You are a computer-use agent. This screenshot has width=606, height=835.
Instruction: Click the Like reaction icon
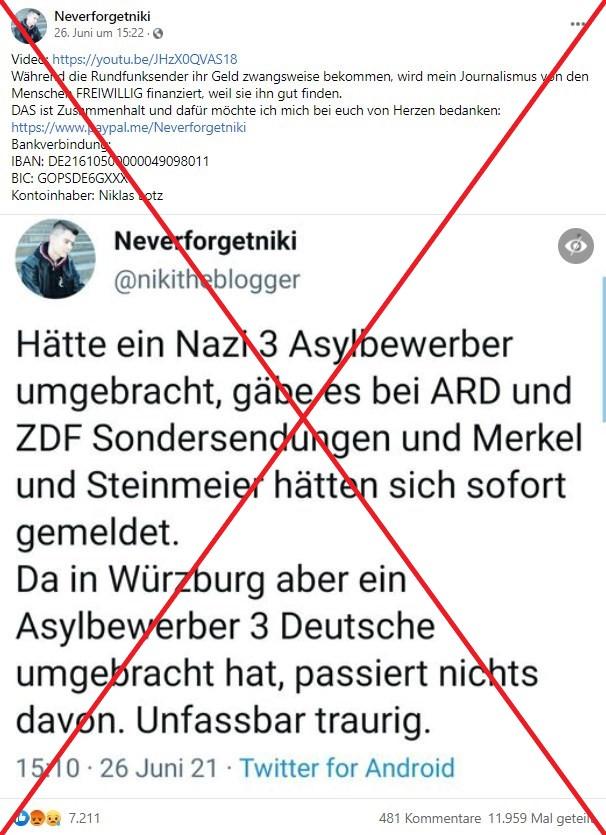(22, 817)
